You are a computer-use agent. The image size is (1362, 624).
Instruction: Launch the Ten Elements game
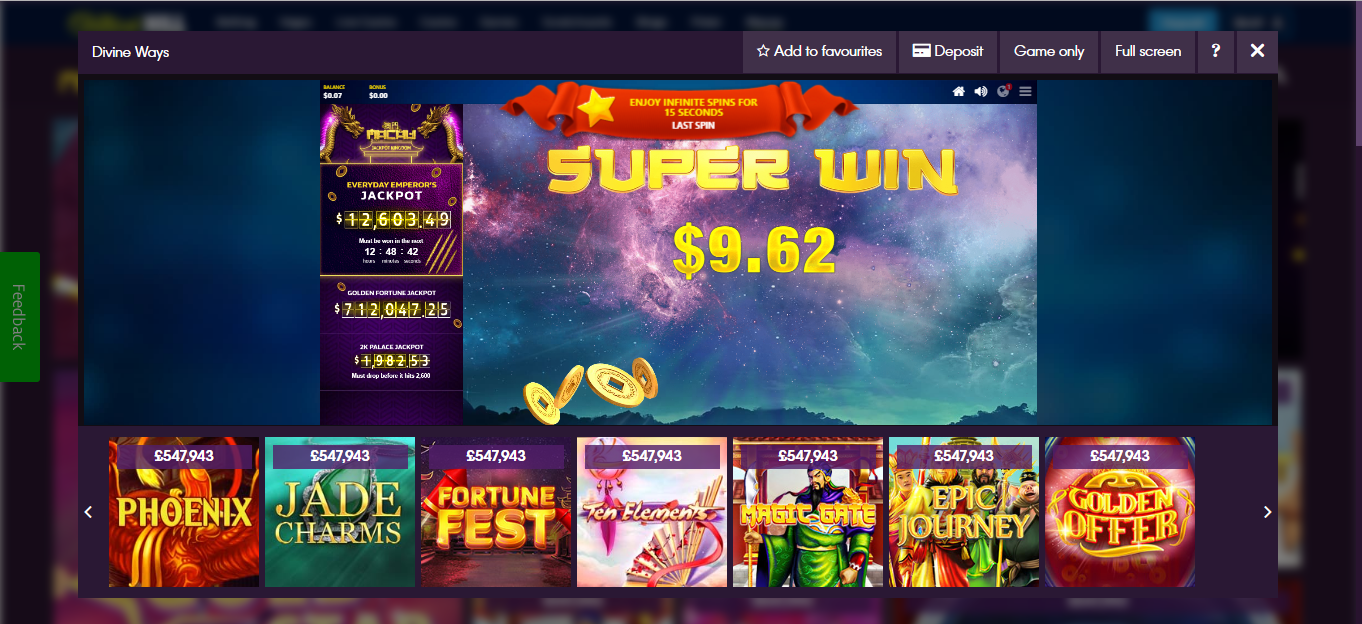(652, 512)
